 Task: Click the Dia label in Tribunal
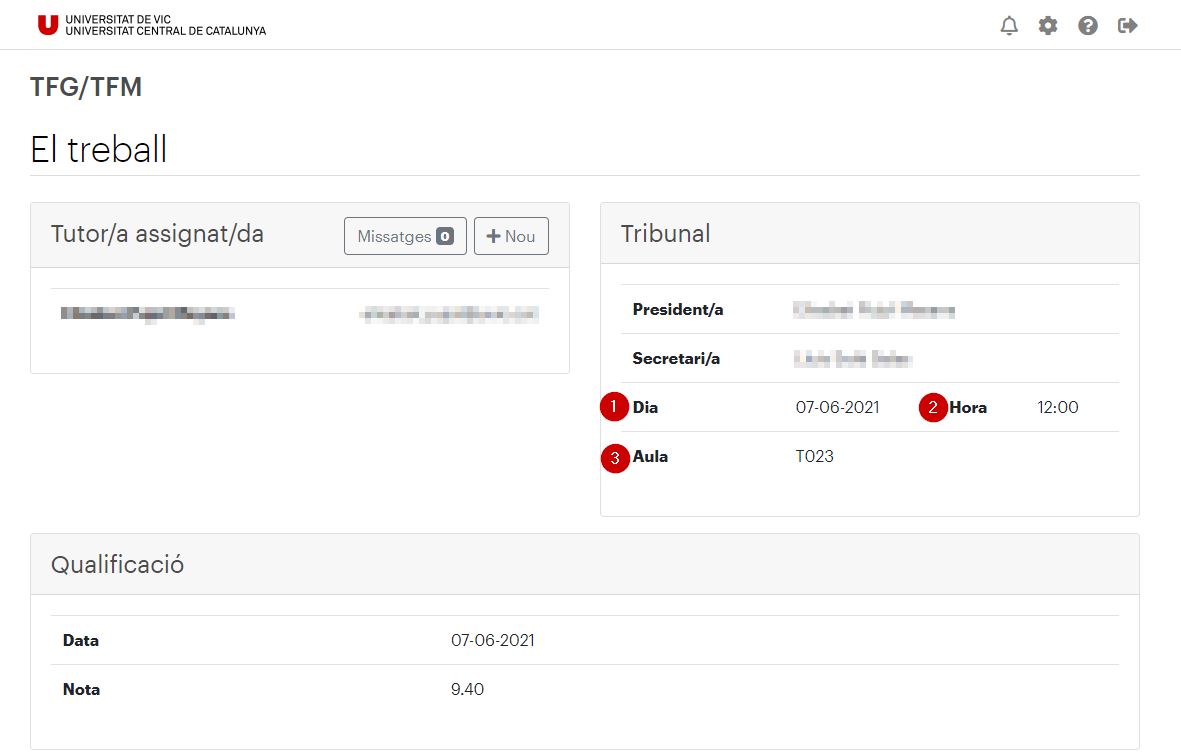[x=645, y=407]
